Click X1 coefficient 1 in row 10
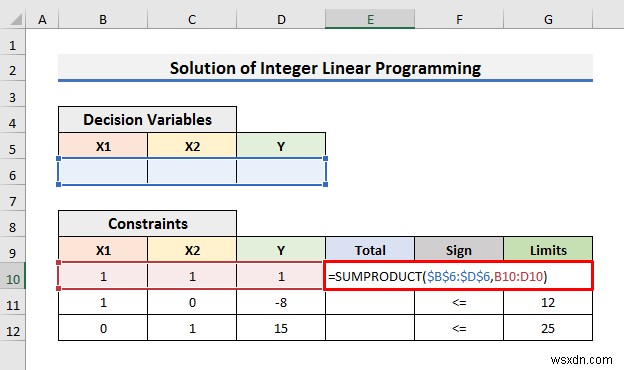624x370 pixels. point(103,276)
